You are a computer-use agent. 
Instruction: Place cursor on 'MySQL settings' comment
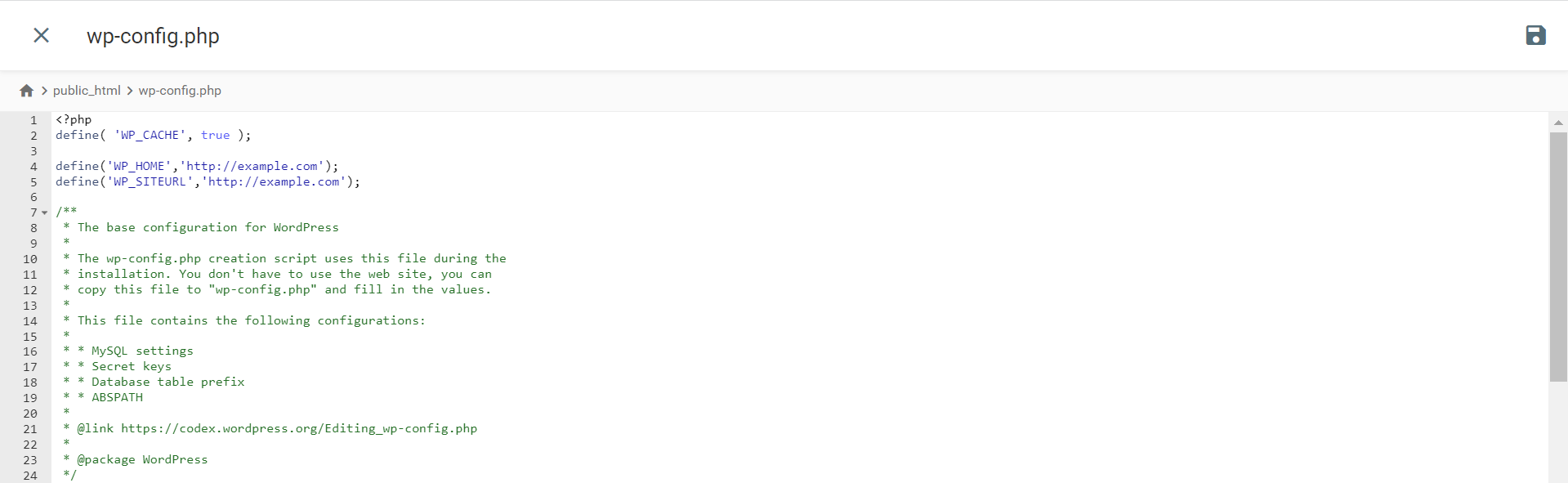point(142,351)
